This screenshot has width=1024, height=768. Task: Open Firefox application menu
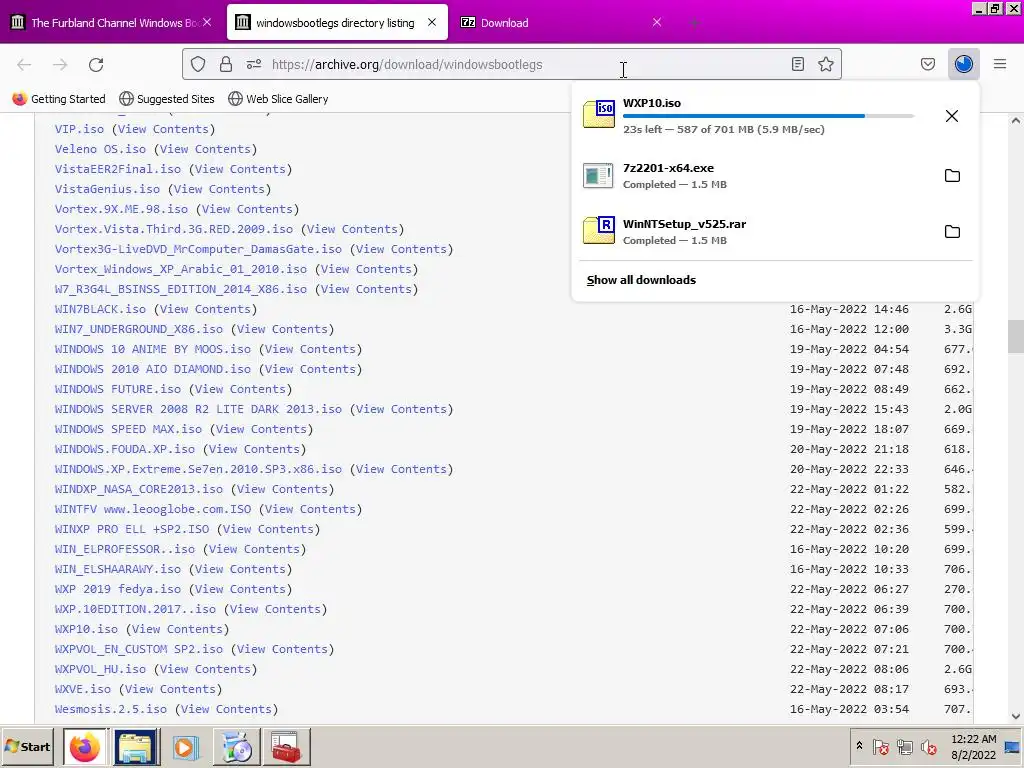tap(999, 64)
